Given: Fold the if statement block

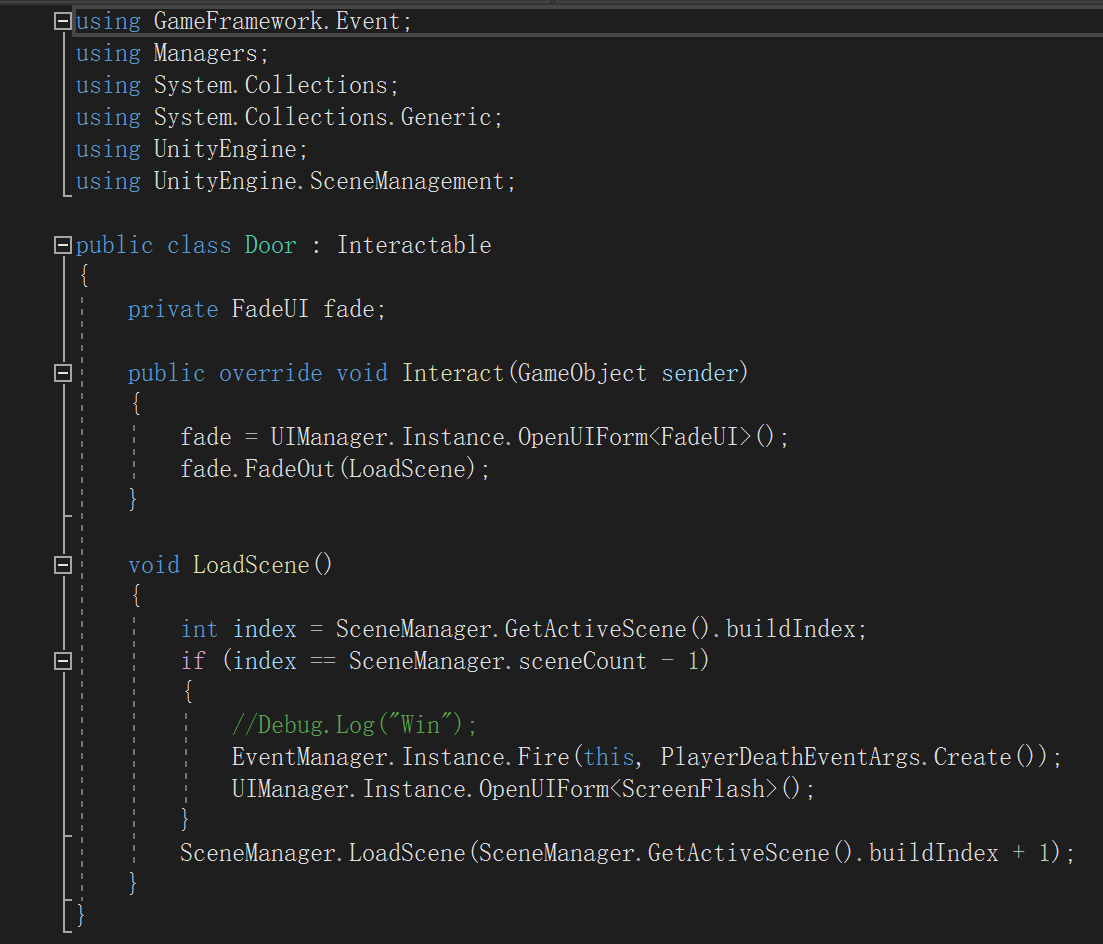Looking at the screenshot, I should coord(63,661).
